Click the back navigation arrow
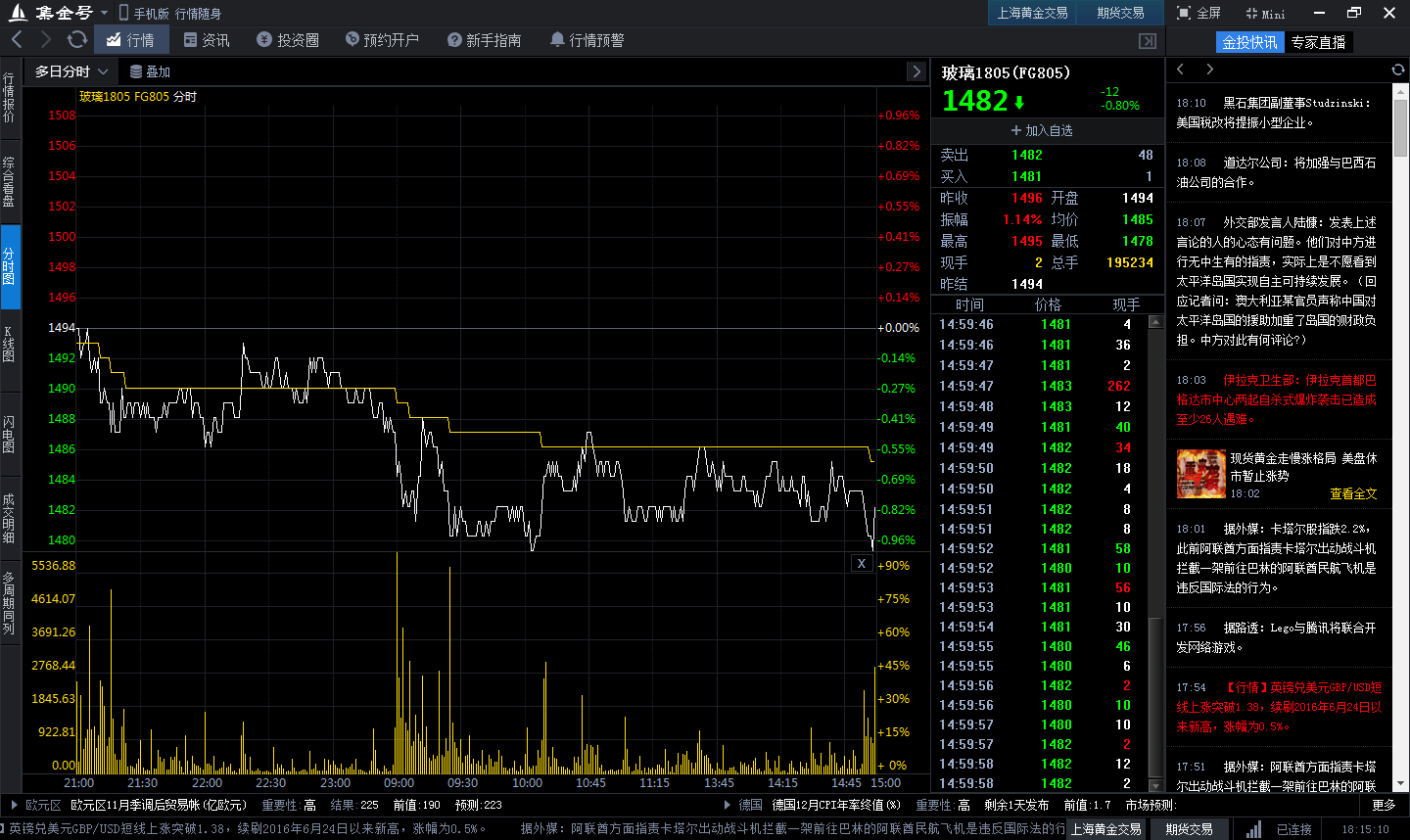This screenshot has width=1410, height=840. tap(17, 40)
